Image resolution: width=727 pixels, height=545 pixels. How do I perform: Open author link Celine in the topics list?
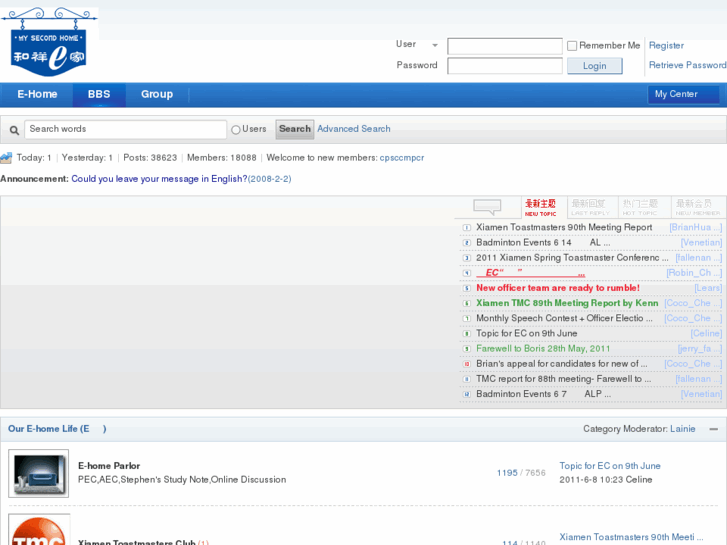click(x=706, y=333)
